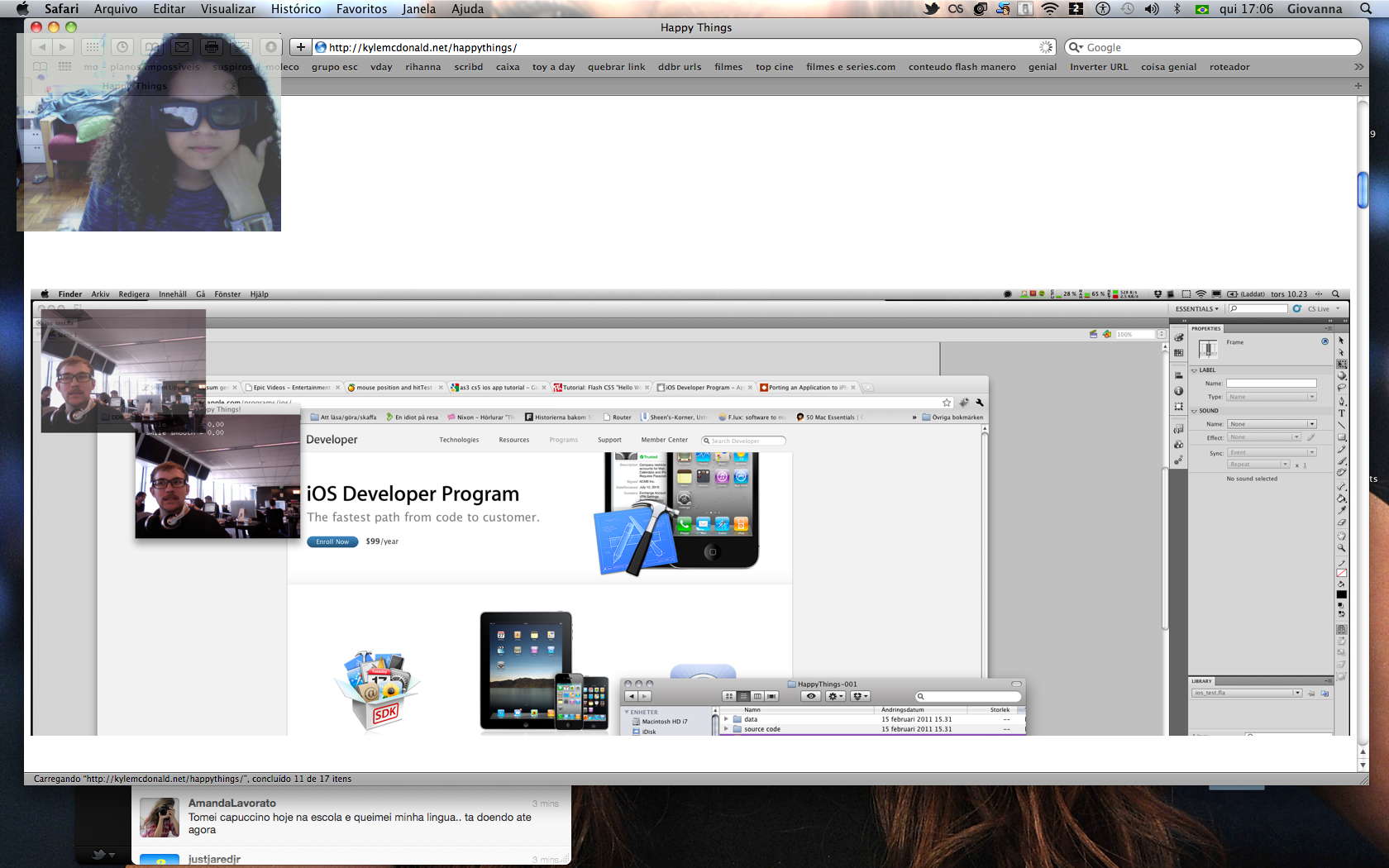The height and width of the screenshot is (868, 1389).
Task: Open the 'toy a day' bookmark
Action: point(553,67)
